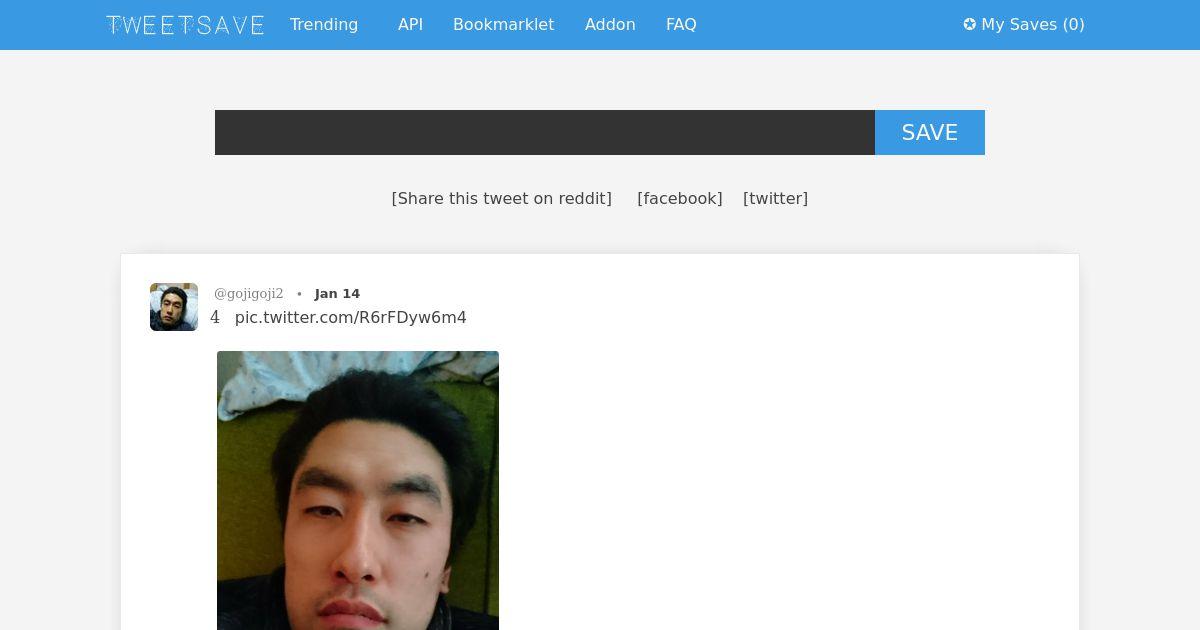1200x630 pixels.
Task: Click the small profile avatar of gojigoji2
Action: 174,307
